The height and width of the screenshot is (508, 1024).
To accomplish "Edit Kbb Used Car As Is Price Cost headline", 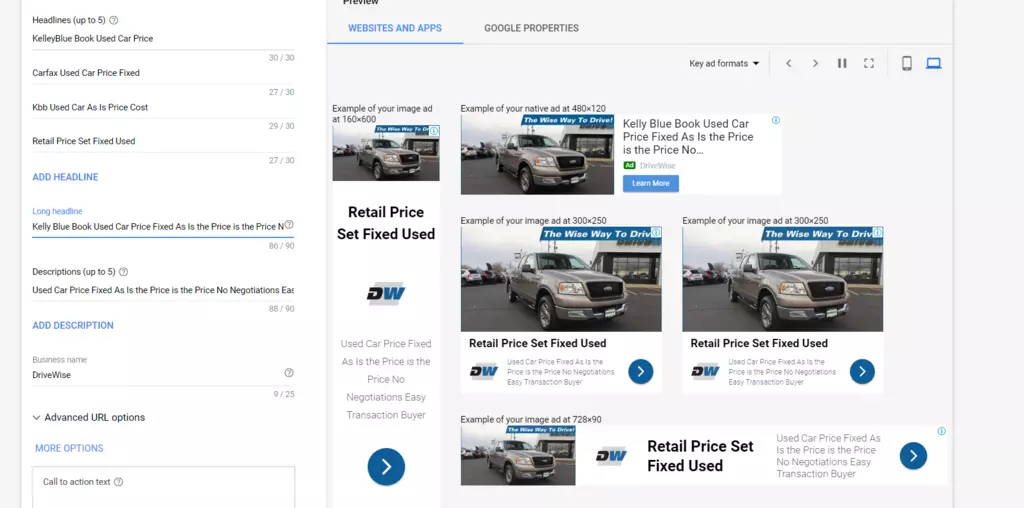I will [163, 107].
